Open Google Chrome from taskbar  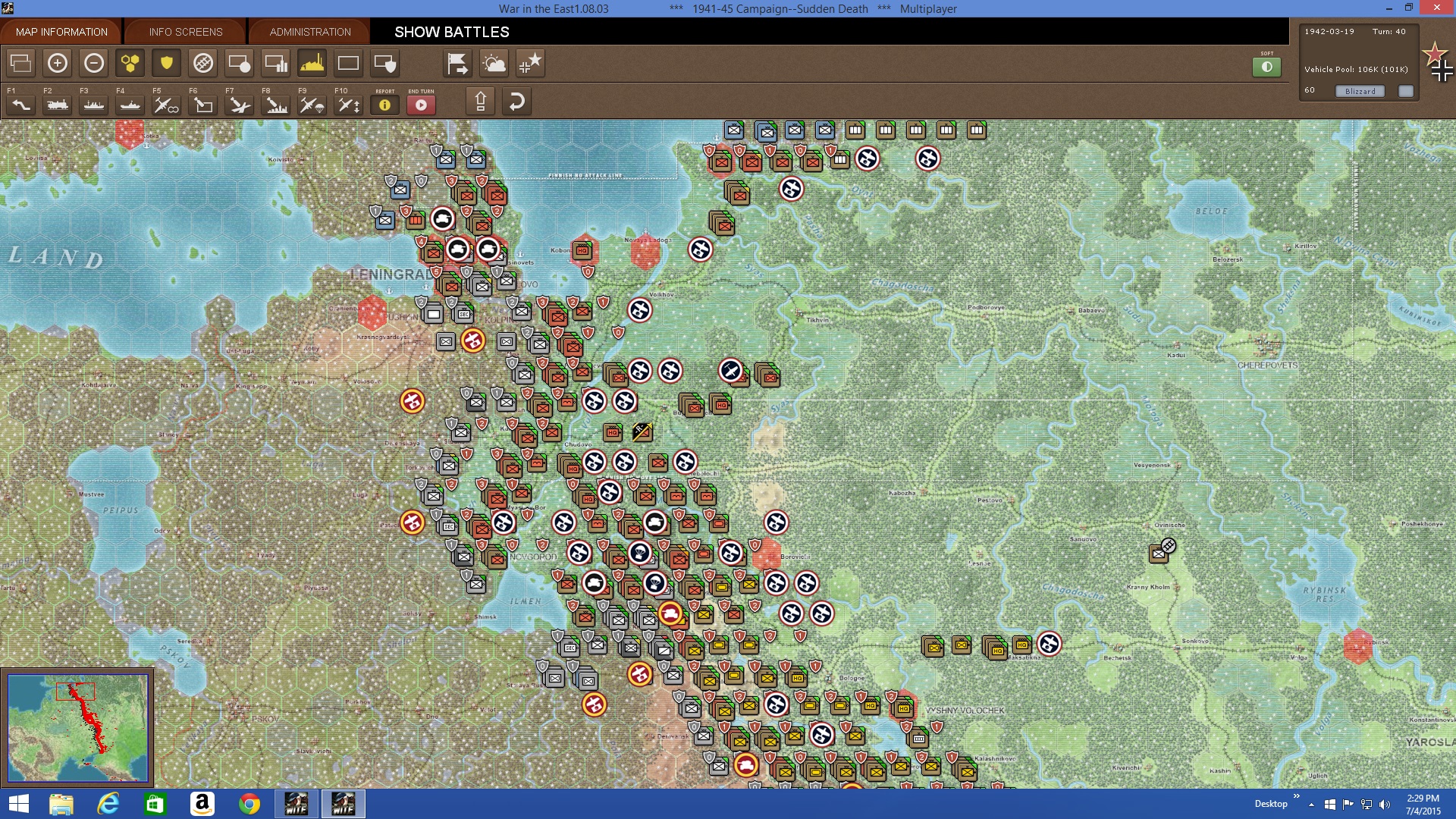[249, 804]
